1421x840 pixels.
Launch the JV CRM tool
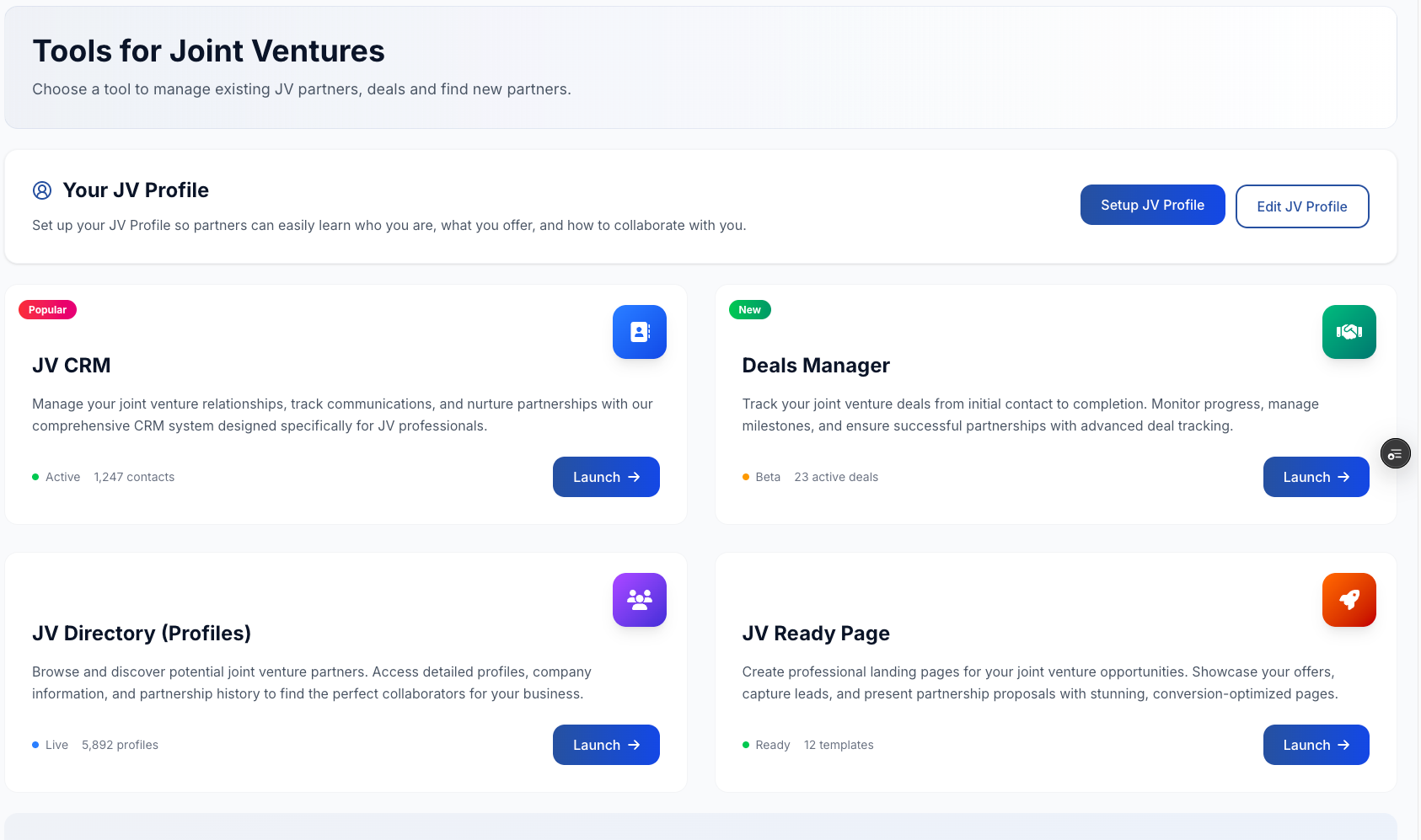(x=606, y=477)
